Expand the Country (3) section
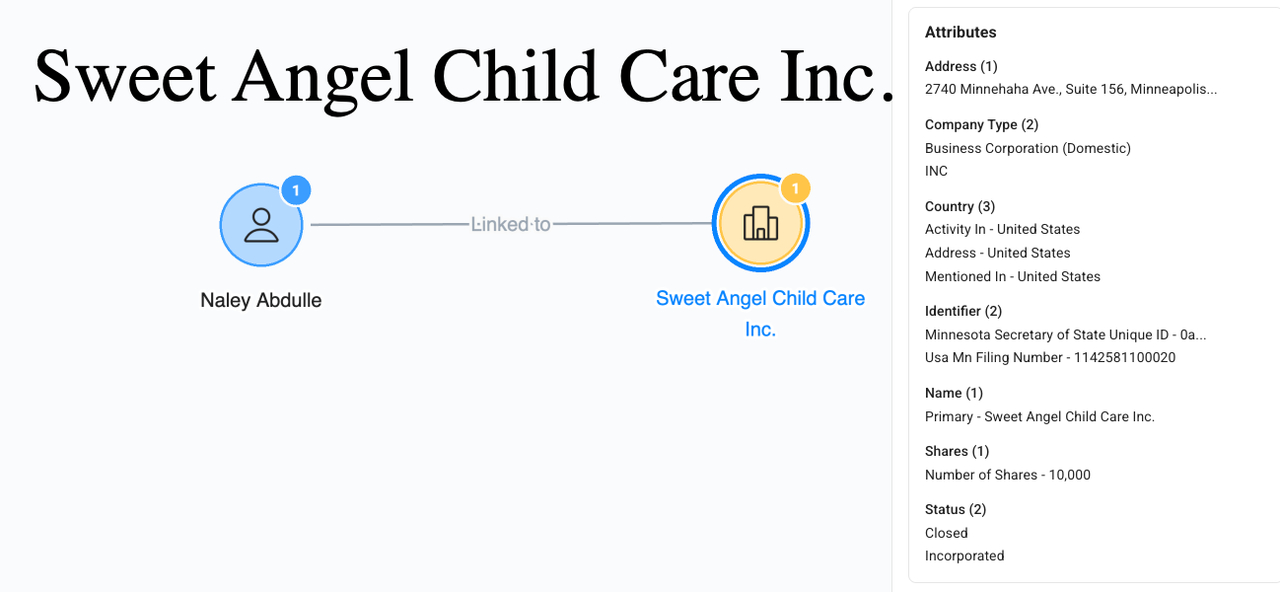Viewport: 1280px width, 592px height. 959,206
